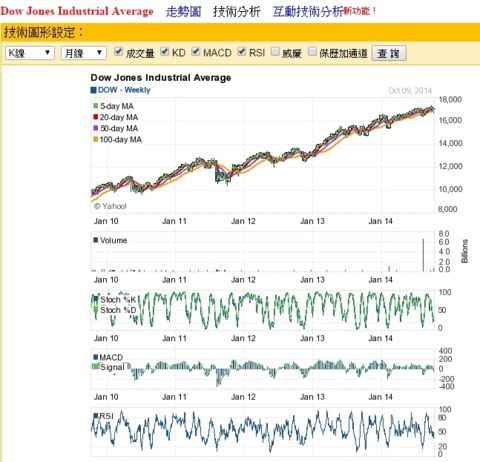This screenshot has height=462, width=480.
Task: Click the 技術圖形設定 settings header
Action: (x=43, y=32)
